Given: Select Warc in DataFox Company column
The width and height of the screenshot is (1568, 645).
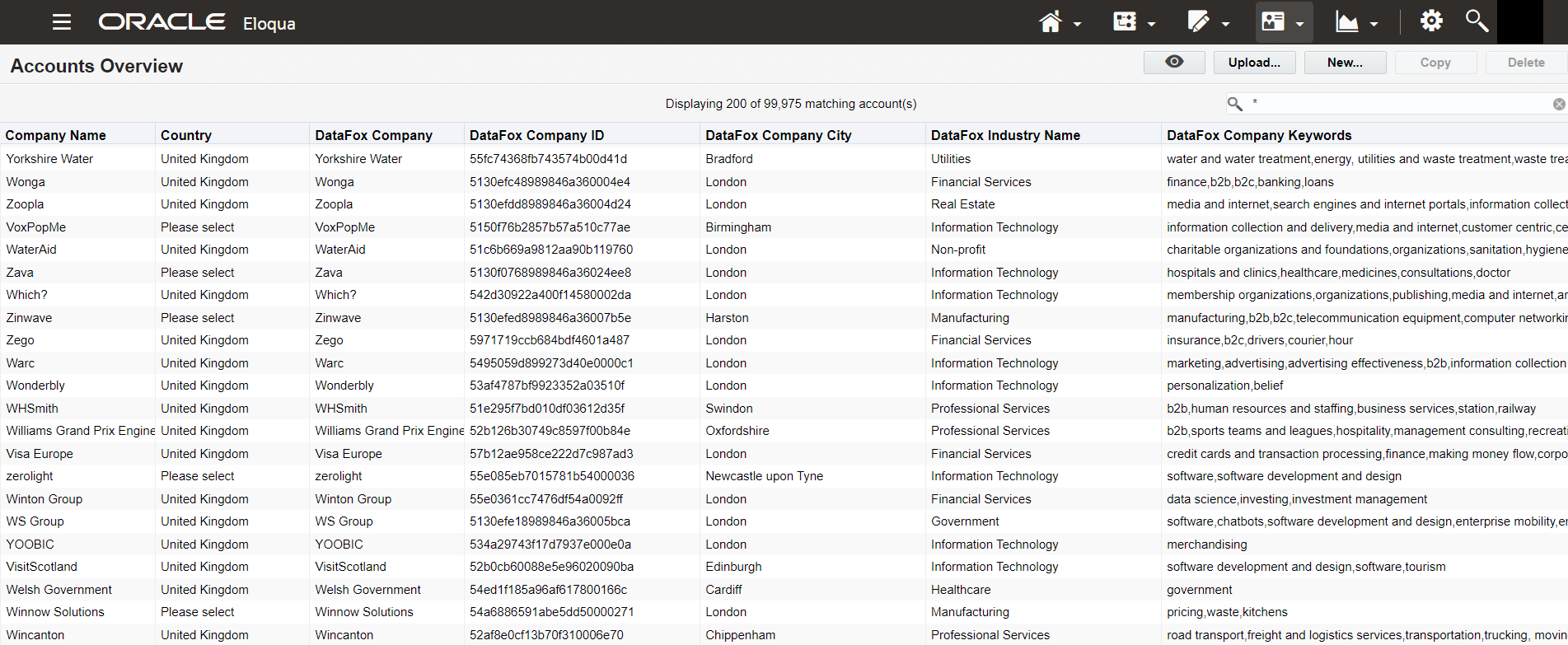Looking at the screenshot, I should (330, 363).
